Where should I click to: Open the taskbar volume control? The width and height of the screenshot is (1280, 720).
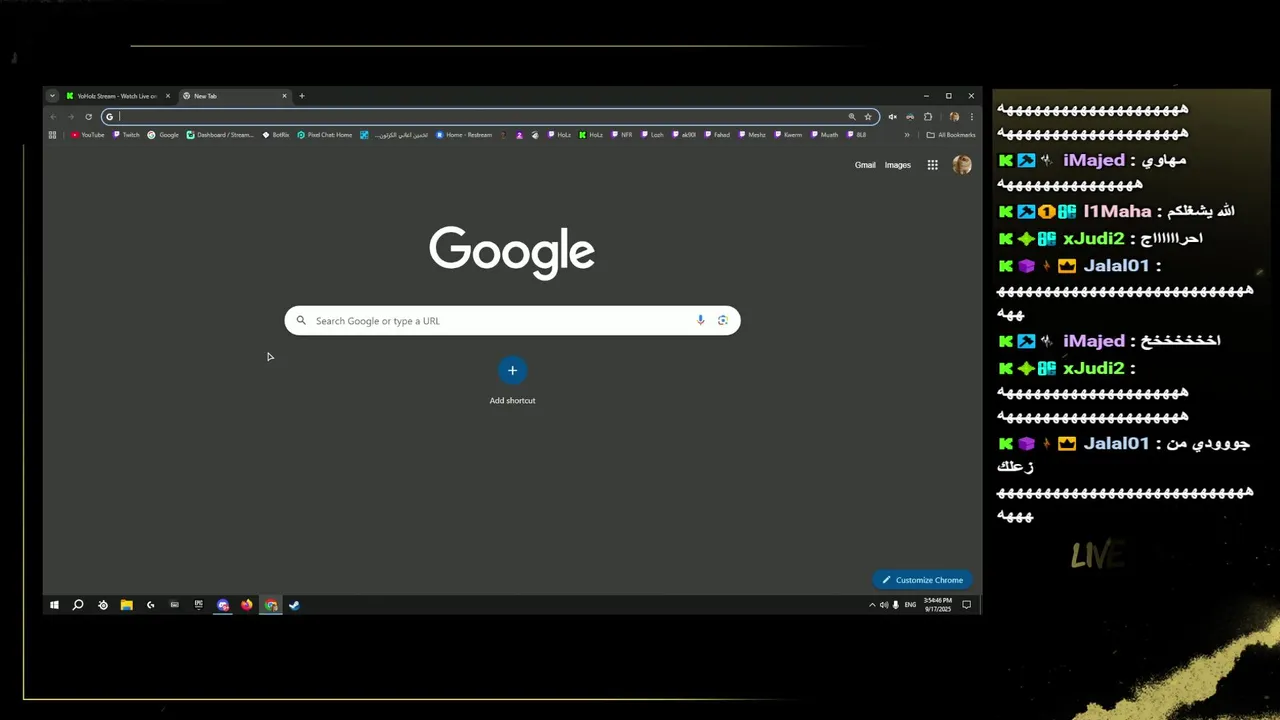point(884,605)
